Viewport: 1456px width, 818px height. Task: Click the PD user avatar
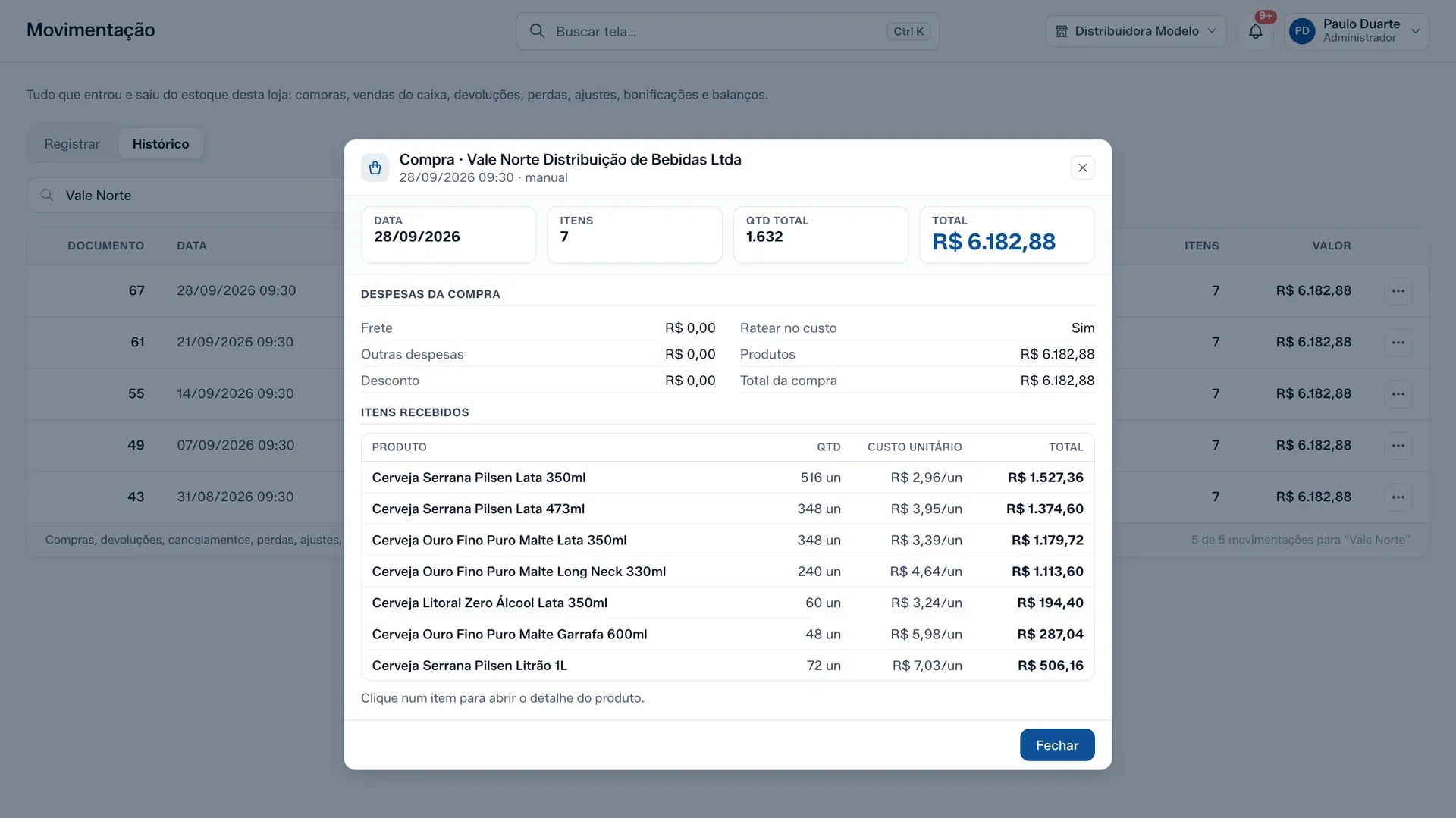(x=1302, y=31)
